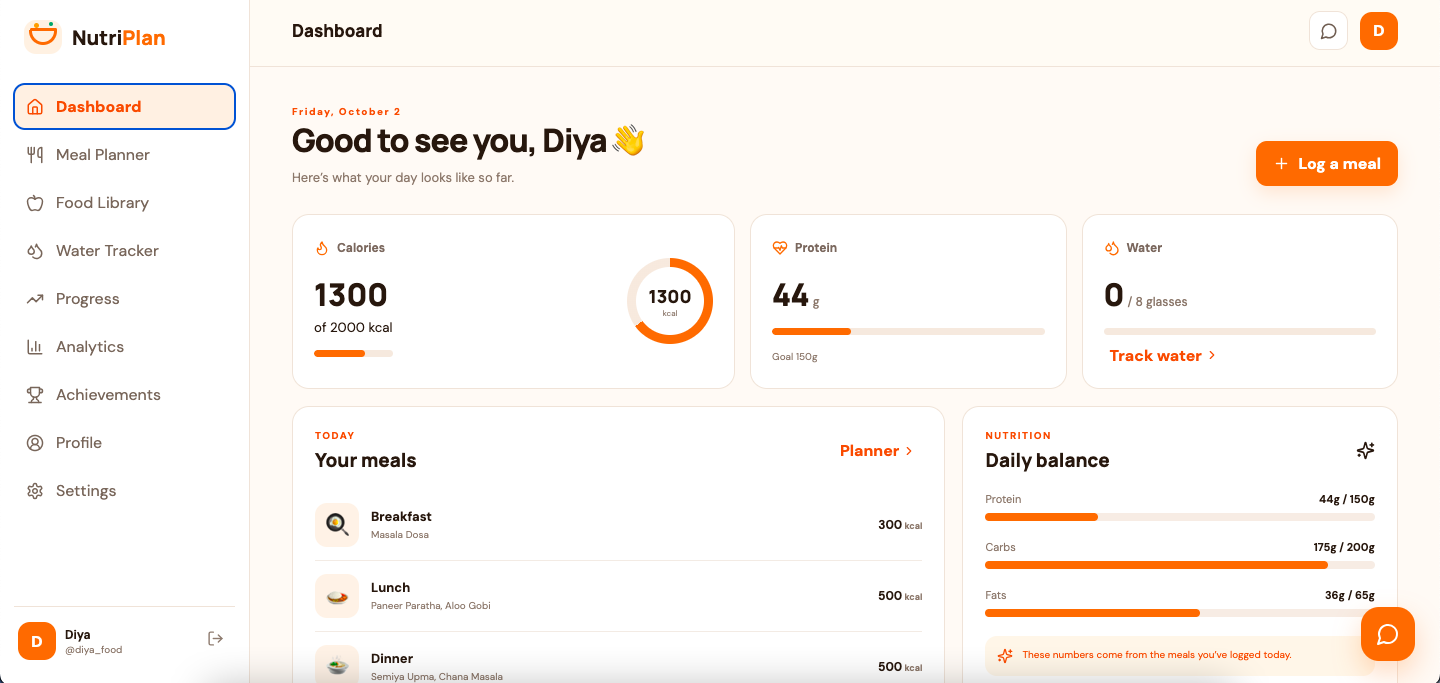1440x683 pixels.
Task: Click the plus icon in Log a meal
Action: pos(1281,164)
